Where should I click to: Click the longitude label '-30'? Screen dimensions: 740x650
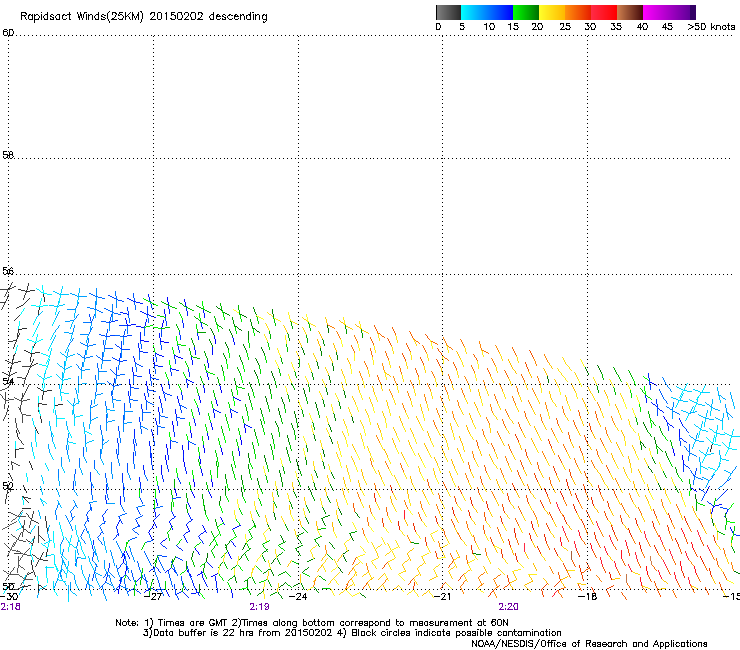9,596
